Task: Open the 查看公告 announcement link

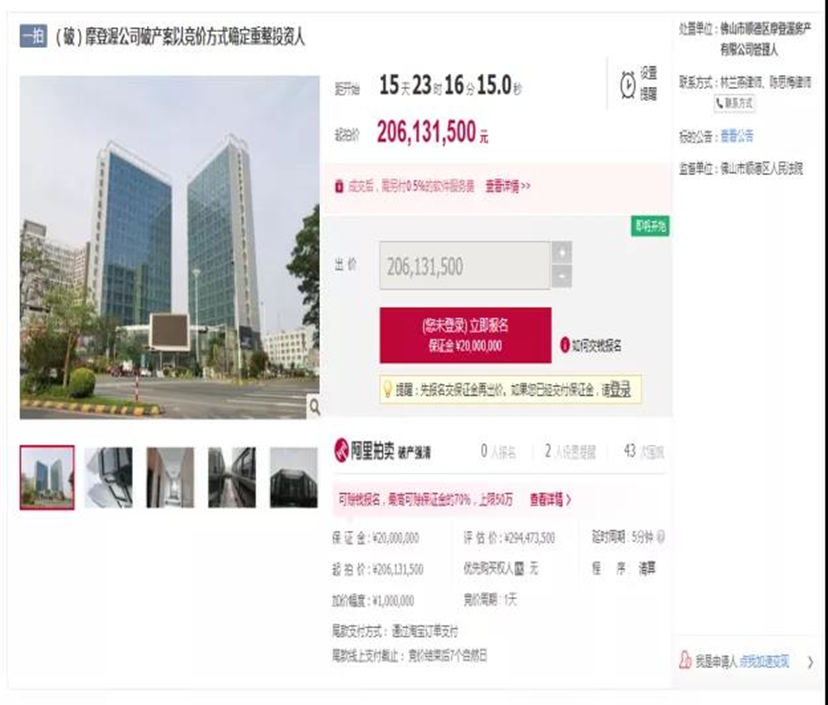Action: click(x=737, y=136)
